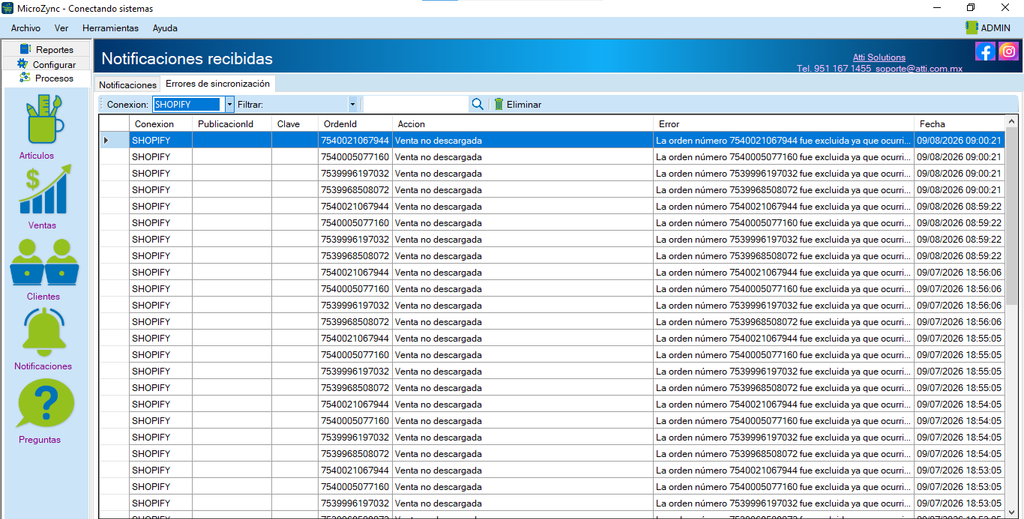This screenshot has height=519, width=1024.
Task: Select OrdenId 7539996197032 dated 09/08/2026 09:00:21
Action: coord(355,173)
